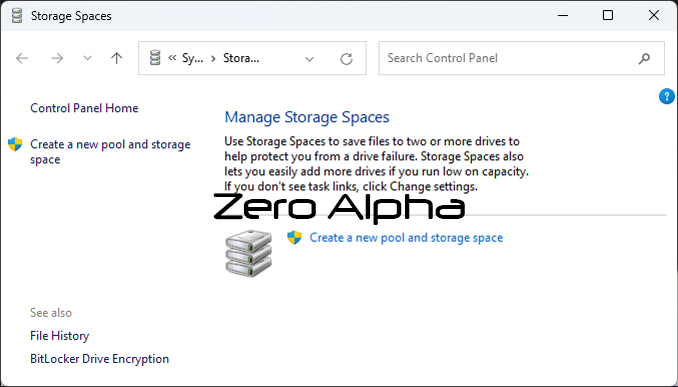Click the magnifier search icon
Image resolution: width=678 pixels, height=387 pixels.
tap(644, 58)
